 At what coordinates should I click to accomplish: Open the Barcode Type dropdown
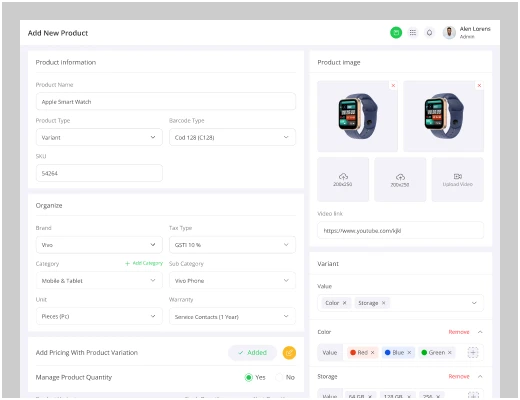232,137
